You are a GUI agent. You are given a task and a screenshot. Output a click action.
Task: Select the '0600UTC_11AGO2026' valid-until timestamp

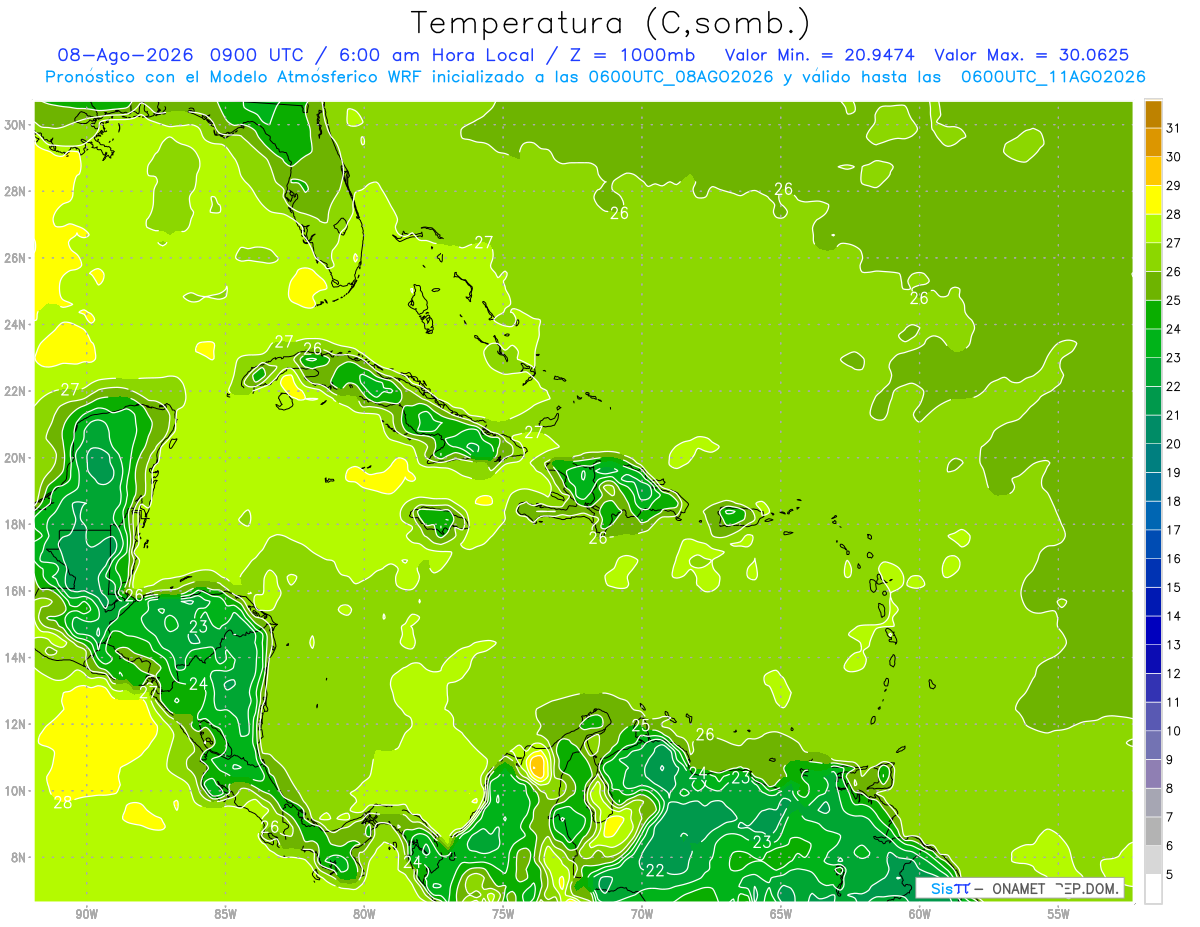click(1053, 77)
